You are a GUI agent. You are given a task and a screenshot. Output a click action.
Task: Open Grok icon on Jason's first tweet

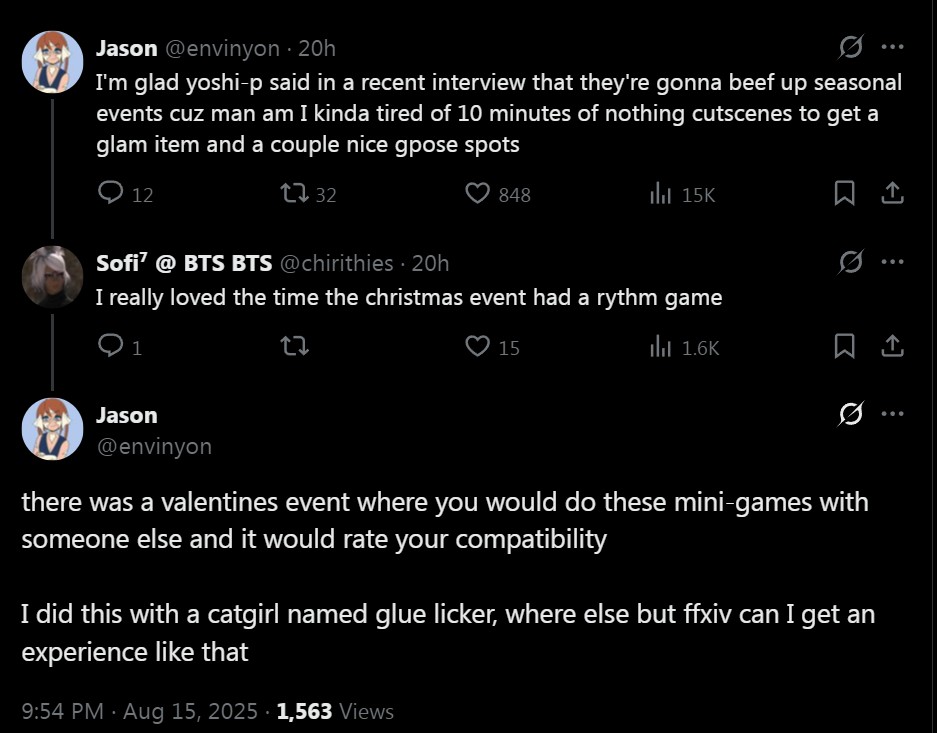click(851, 47)
